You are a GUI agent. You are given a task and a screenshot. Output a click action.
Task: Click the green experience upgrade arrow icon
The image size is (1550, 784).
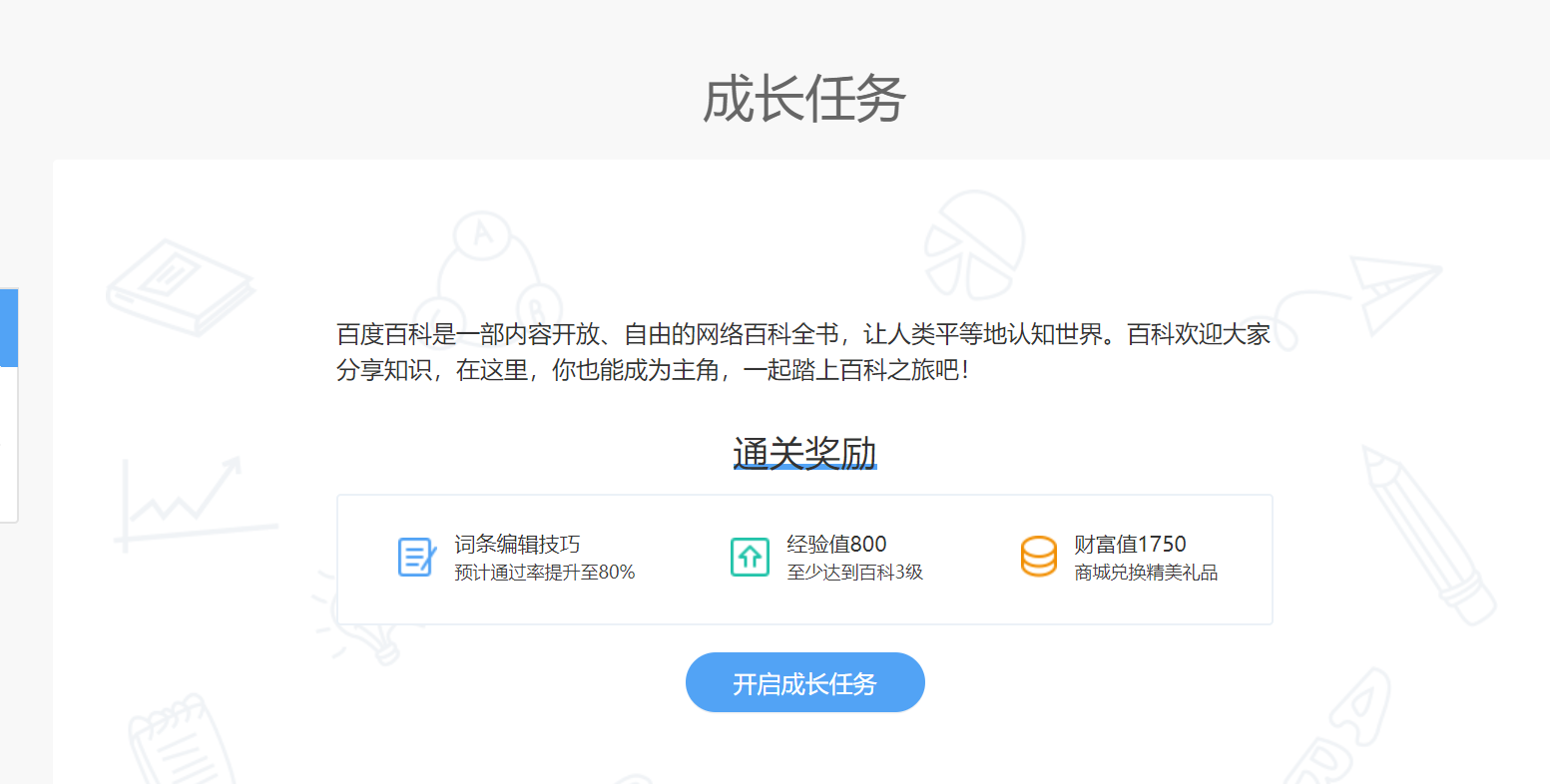pyautogui.click(x=750, y=557)
